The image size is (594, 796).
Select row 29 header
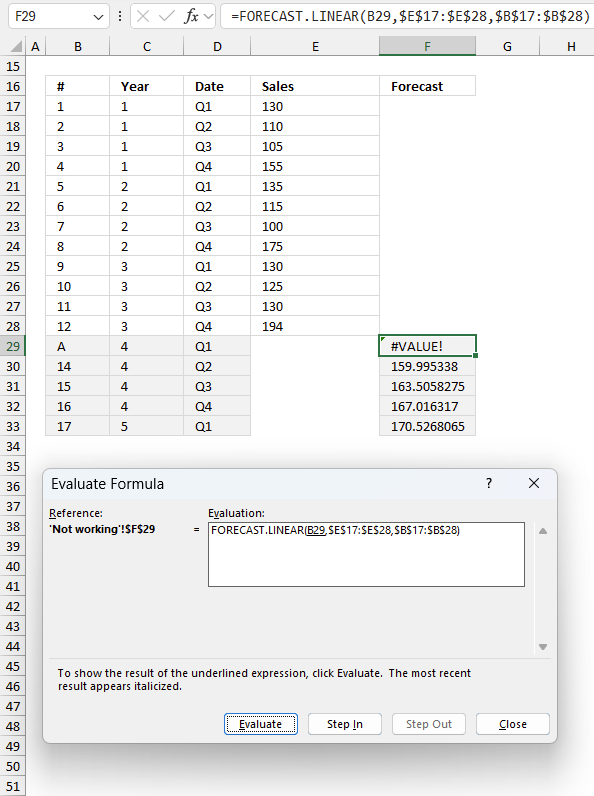[13, 346]
